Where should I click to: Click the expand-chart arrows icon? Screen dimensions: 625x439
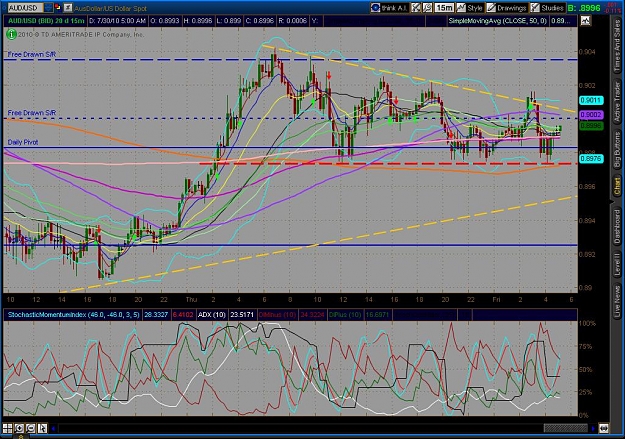pos(416,8)
